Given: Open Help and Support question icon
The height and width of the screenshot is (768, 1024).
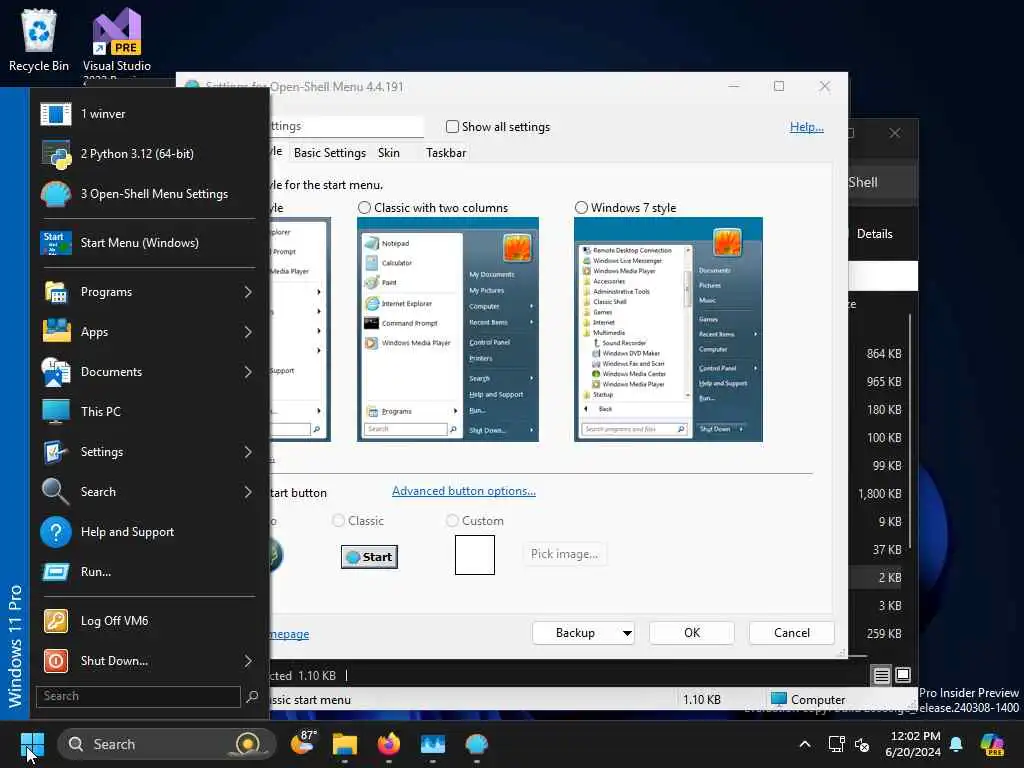Looking at the screenshot, I should (56, 532).
